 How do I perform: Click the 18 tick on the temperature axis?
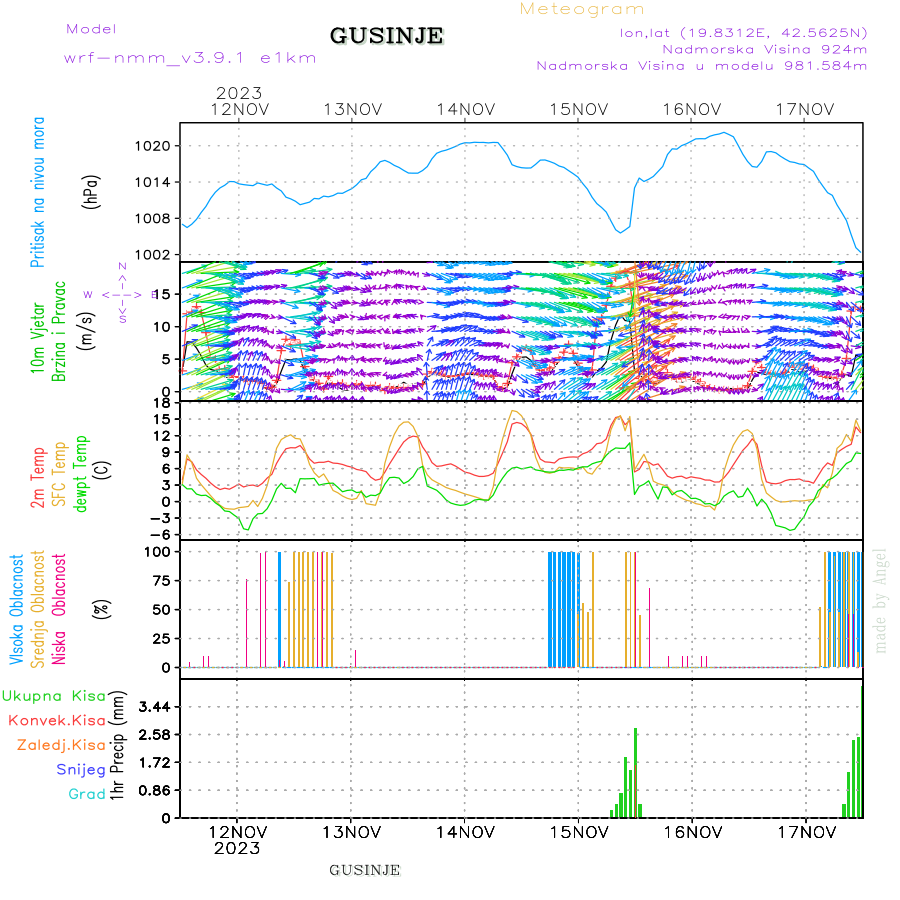click(x=164, y=403)
